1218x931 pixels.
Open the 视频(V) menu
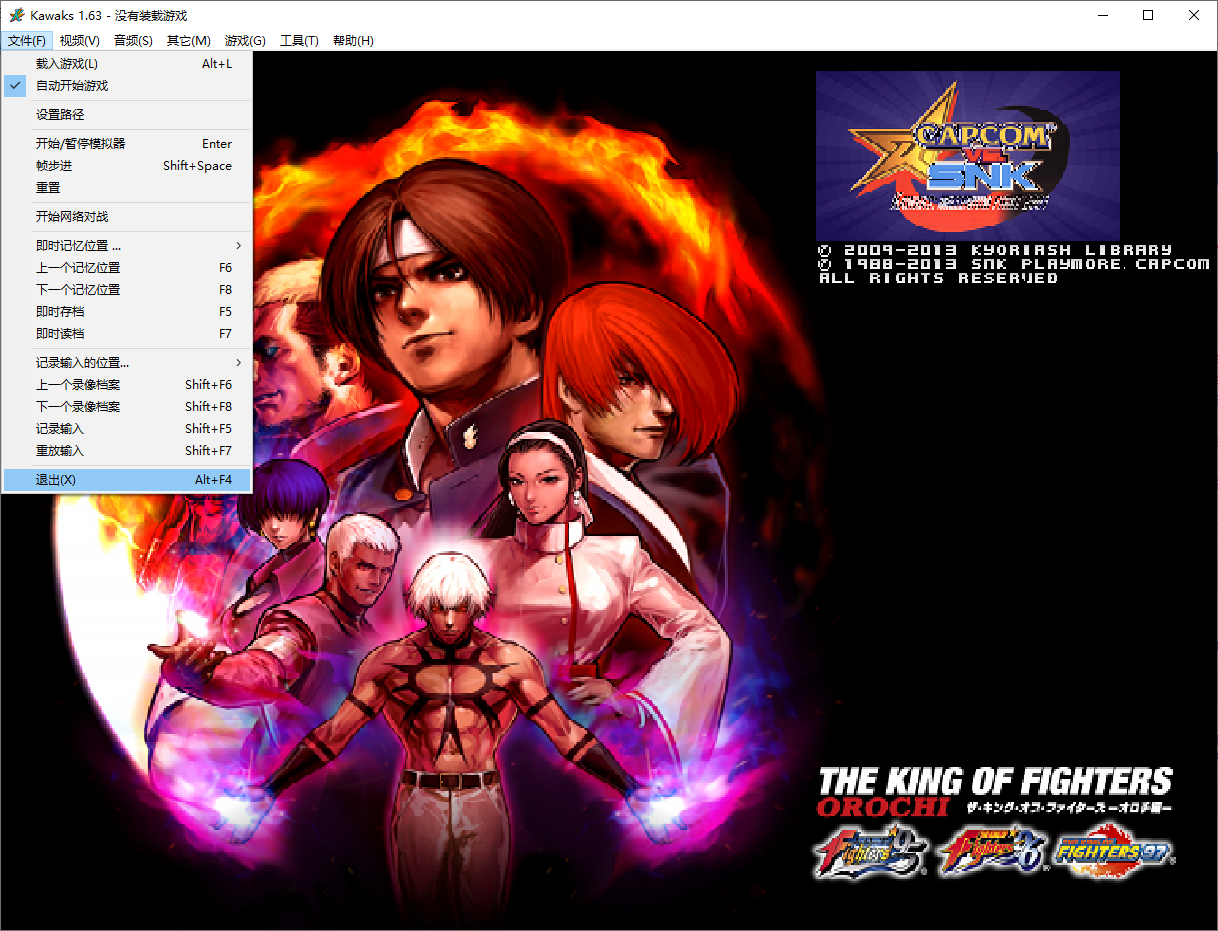coord(79,41)
